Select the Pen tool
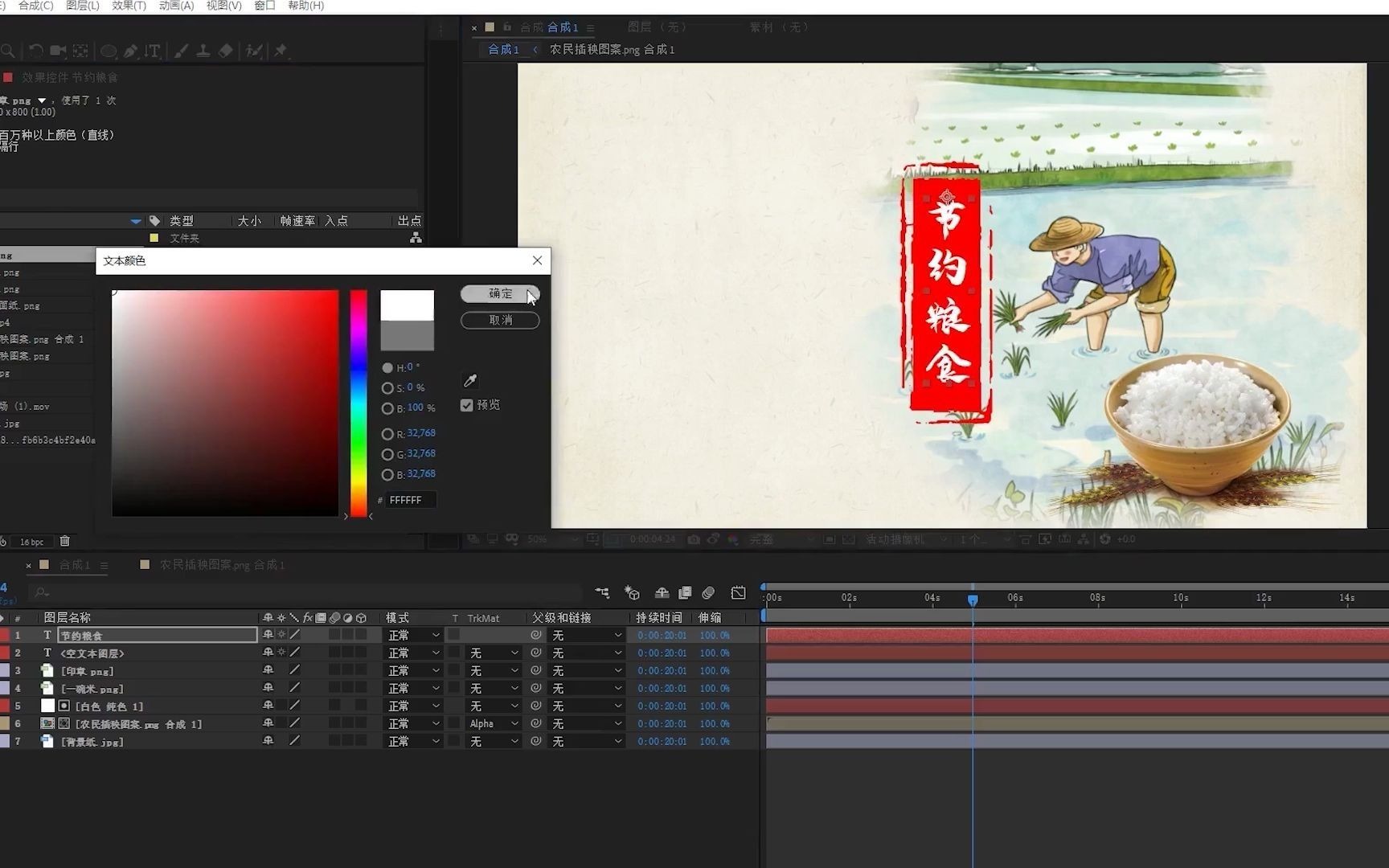Viewport: 1389px width, 868px height. (130, 51)
